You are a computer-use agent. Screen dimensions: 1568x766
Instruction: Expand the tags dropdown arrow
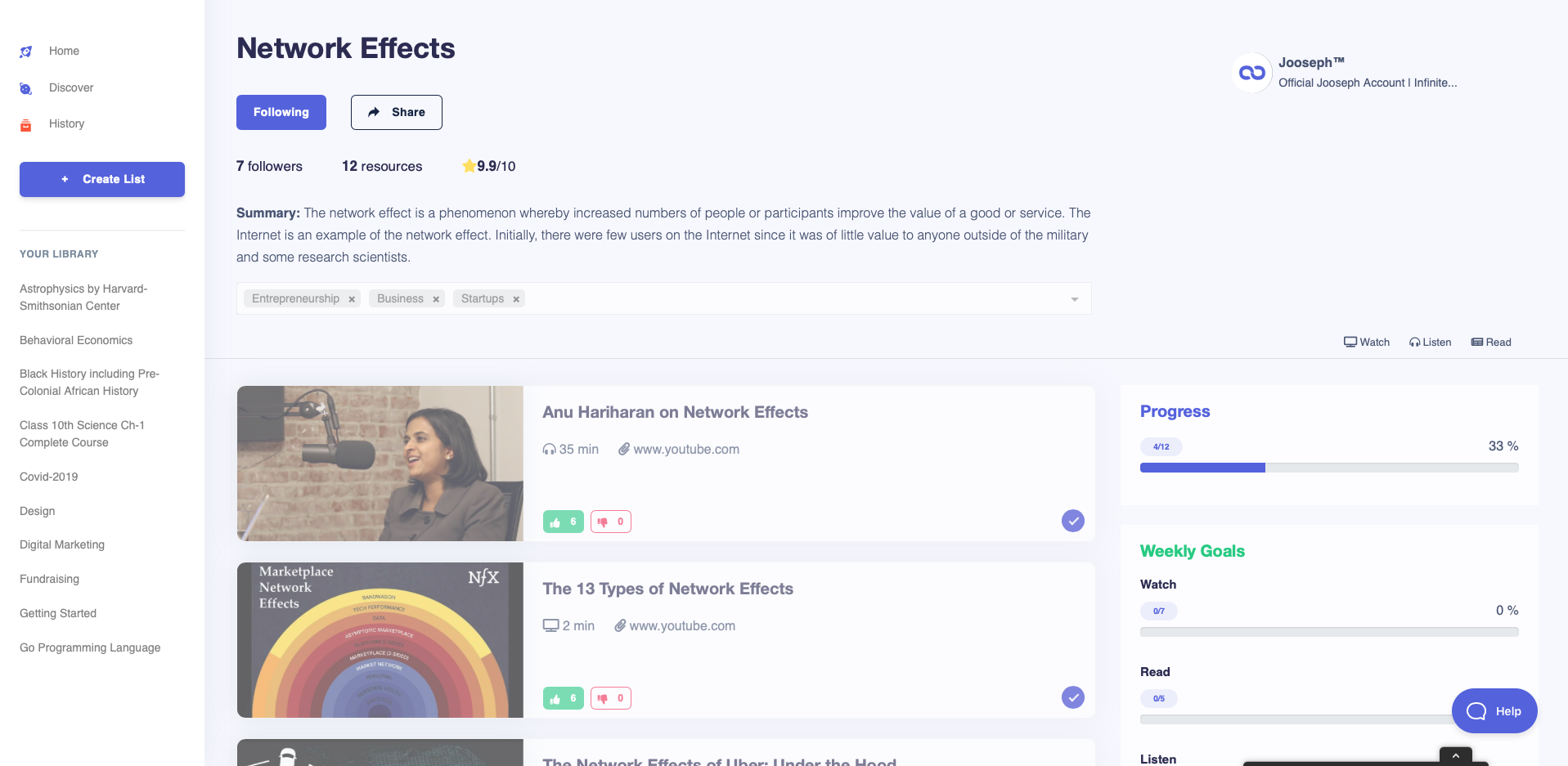pos(1075,299)
